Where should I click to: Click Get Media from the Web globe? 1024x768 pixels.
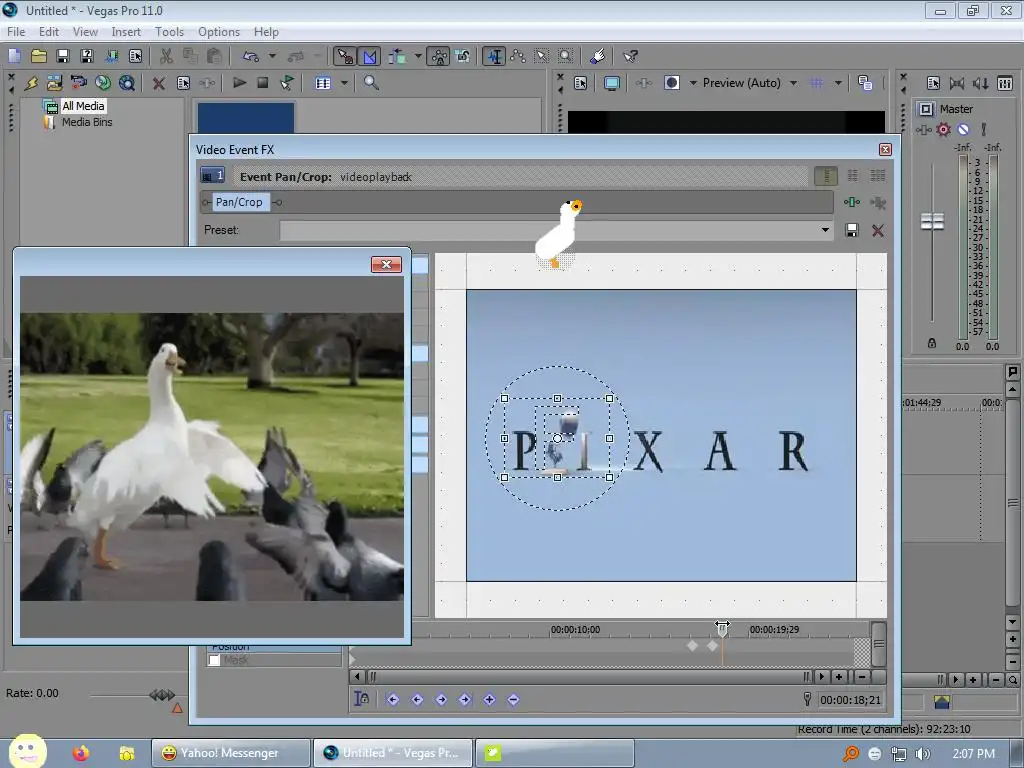pyautogui.click(x=127, y=83)
